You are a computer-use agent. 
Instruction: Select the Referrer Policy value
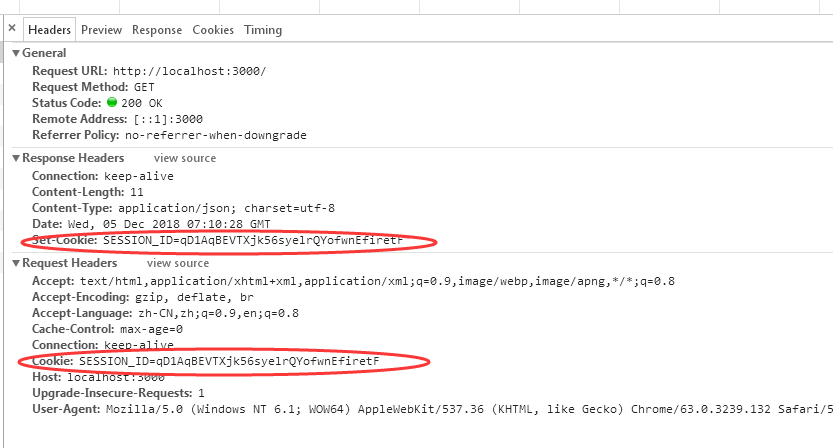[216, 135]
